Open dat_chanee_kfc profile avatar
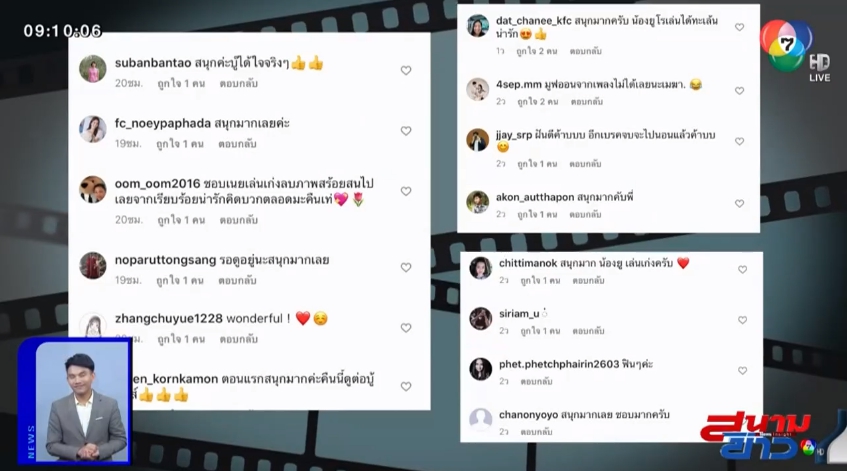Image resolution: width=847 pixels, height=471 pixels. pos(478,26)
